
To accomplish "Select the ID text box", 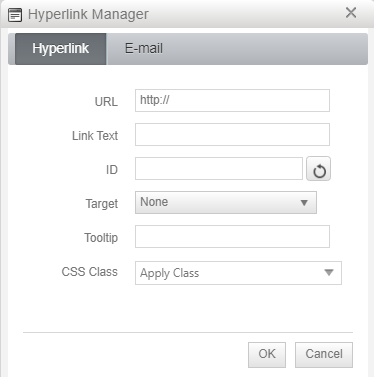I will point(219,169).
